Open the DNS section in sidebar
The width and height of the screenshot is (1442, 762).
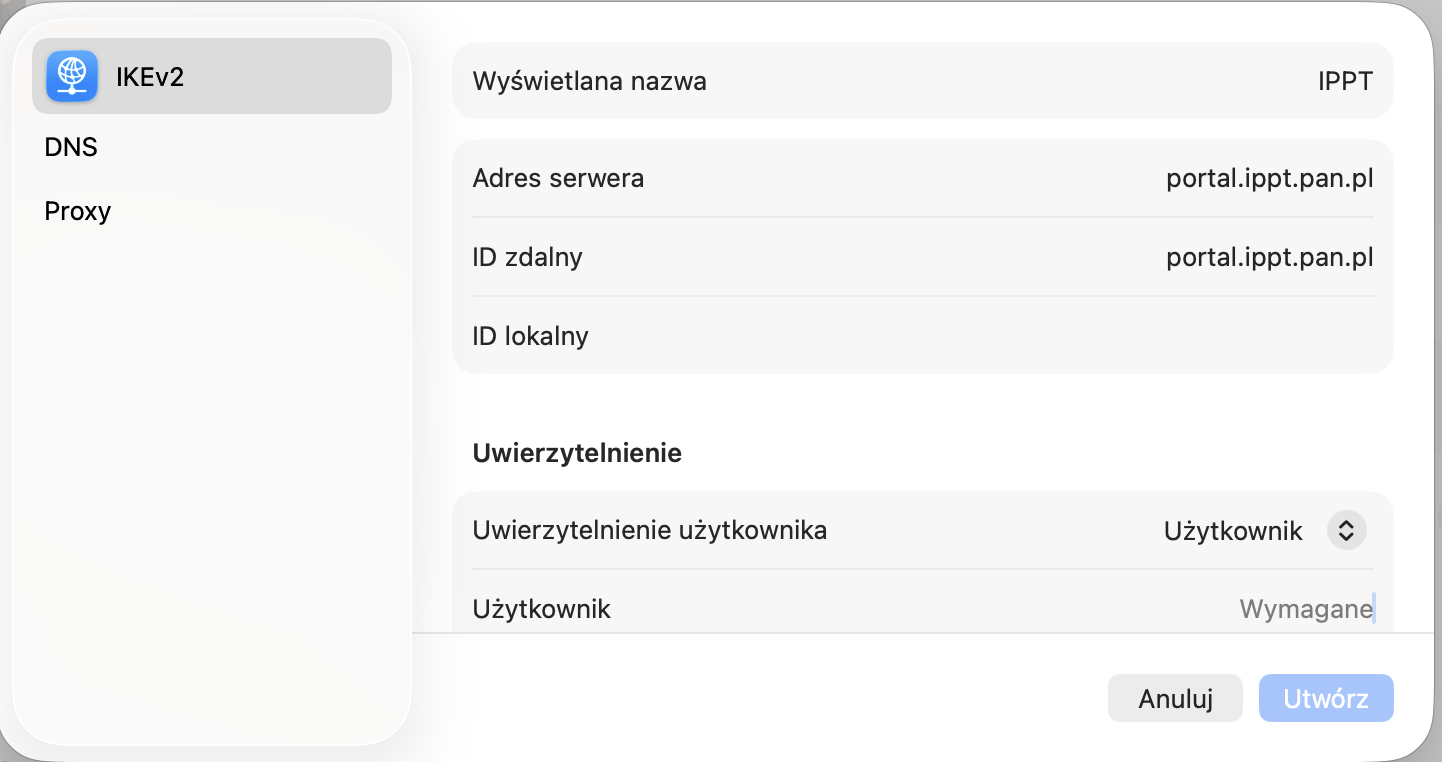tap(71, 148)
